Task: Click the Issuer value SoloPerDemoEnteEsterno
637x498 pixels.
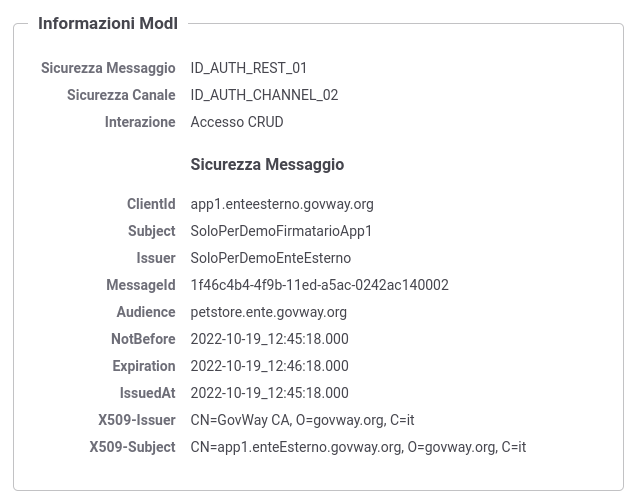Action: point(271,258)
